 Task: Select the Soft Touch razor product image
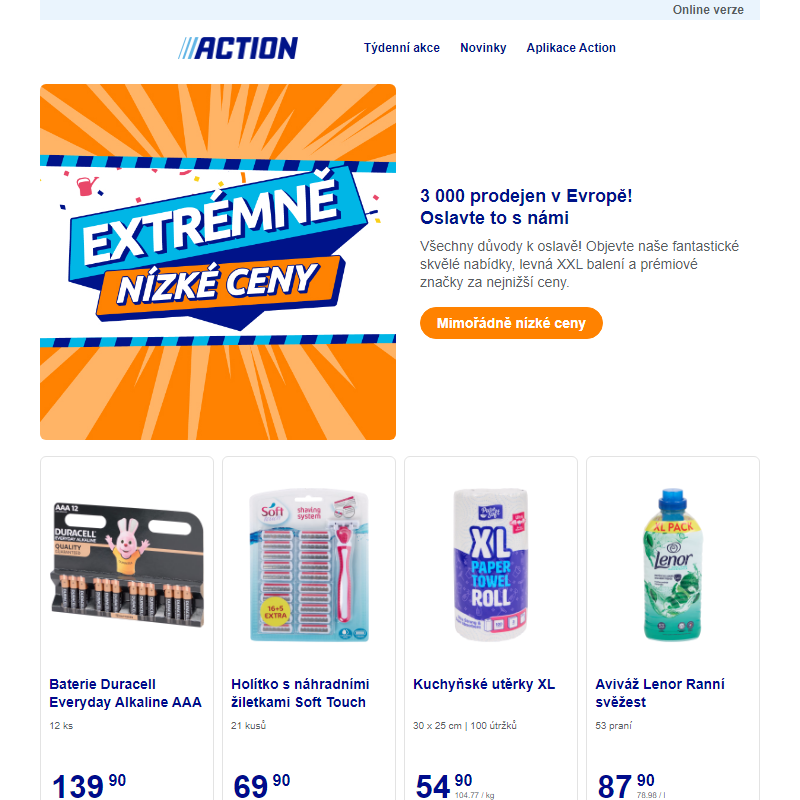coord(309,565)
